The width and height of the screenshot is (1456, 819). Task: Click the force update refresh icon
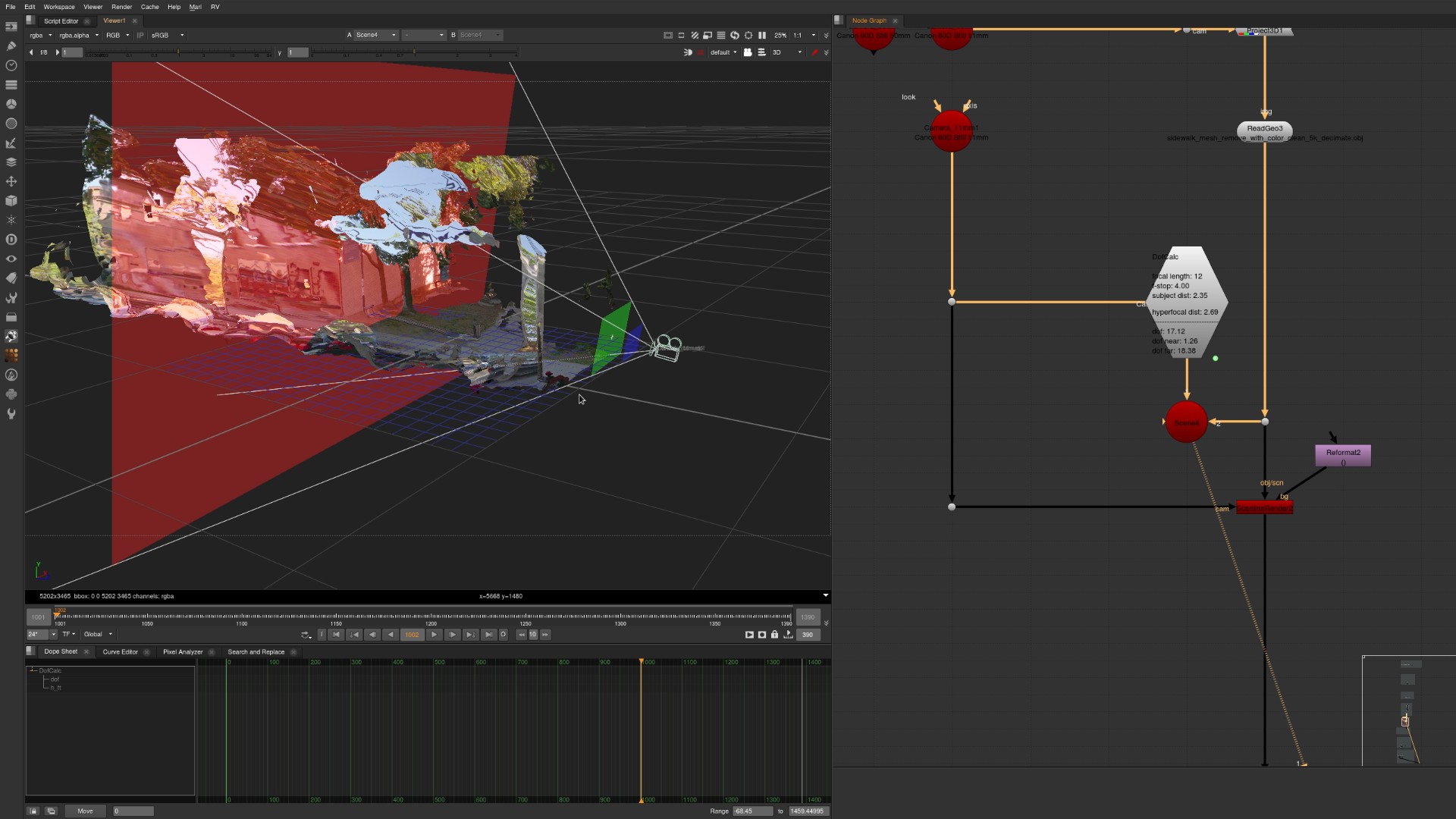(735, 35)
